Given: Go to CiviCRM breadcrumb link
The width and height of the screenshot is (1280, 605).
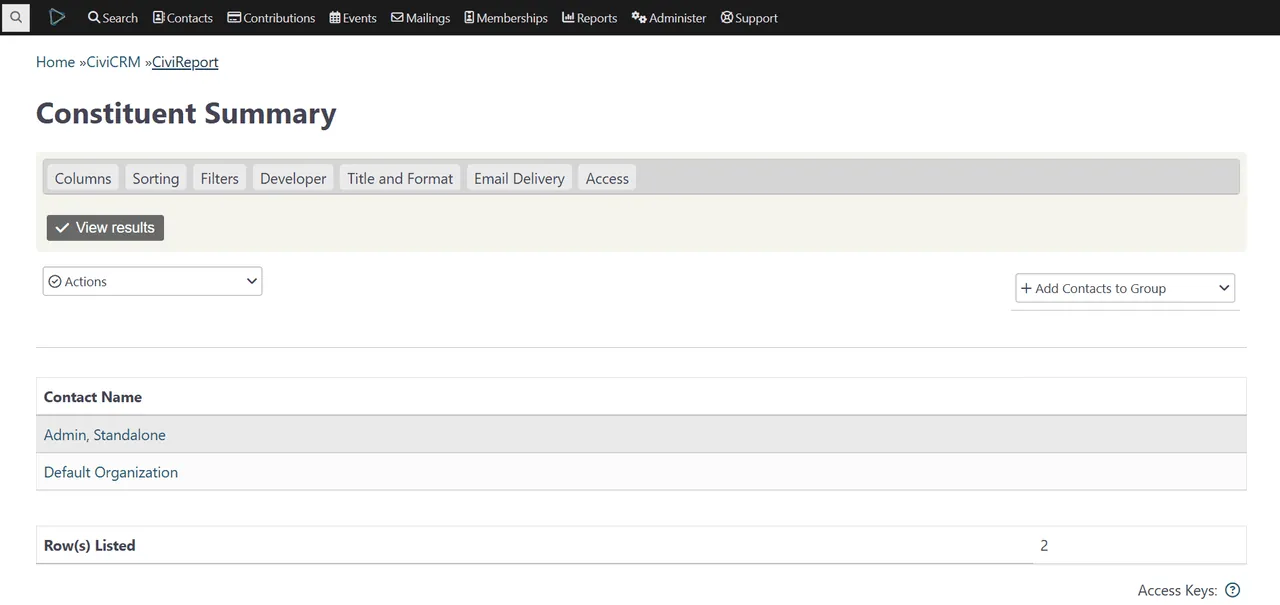Looking at the screenshot, I should coord(113,62).
